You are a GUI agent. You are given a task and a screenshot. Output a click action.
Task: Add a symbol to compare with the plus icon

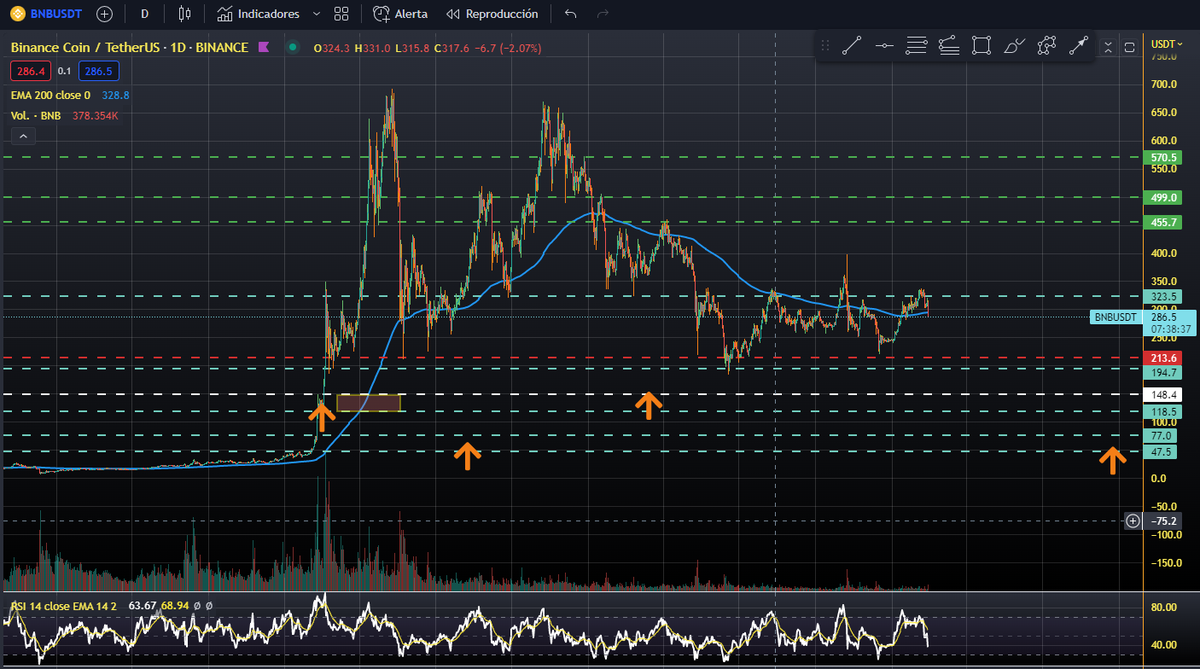[106, 14]
